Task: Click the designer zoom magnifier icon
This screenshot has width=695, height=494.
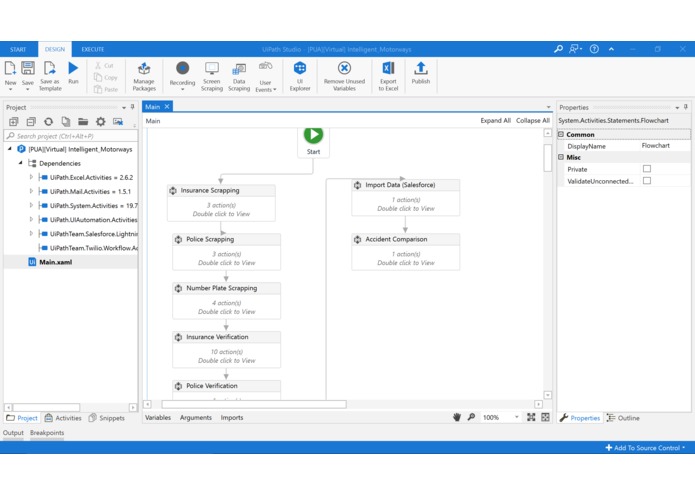Action: [471, 417]
